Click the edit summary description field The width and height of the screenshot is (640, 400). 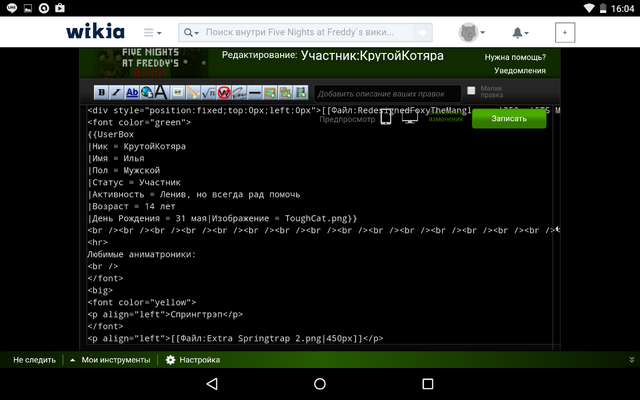[x=387, y=94]
